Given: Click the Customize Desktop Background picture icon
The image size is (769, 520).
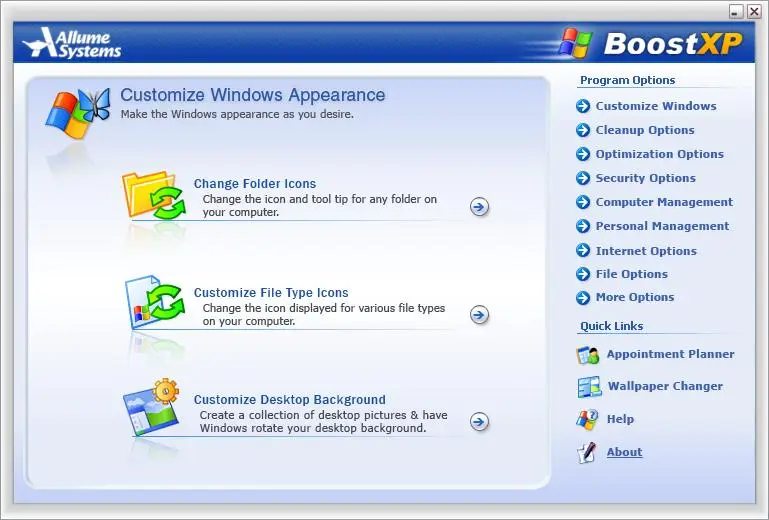Looking at the screenshot, I should click(x=152, y=407).
